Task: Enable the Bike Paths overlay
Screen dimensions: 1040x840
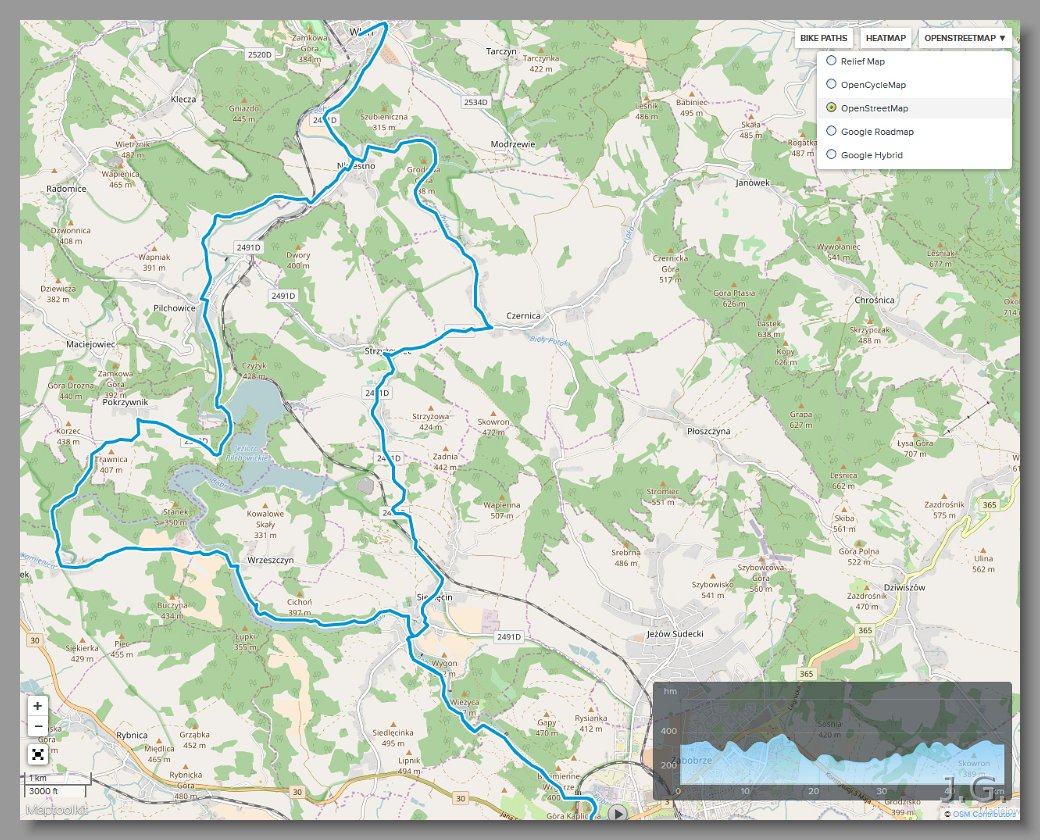Action: [824, 38]
